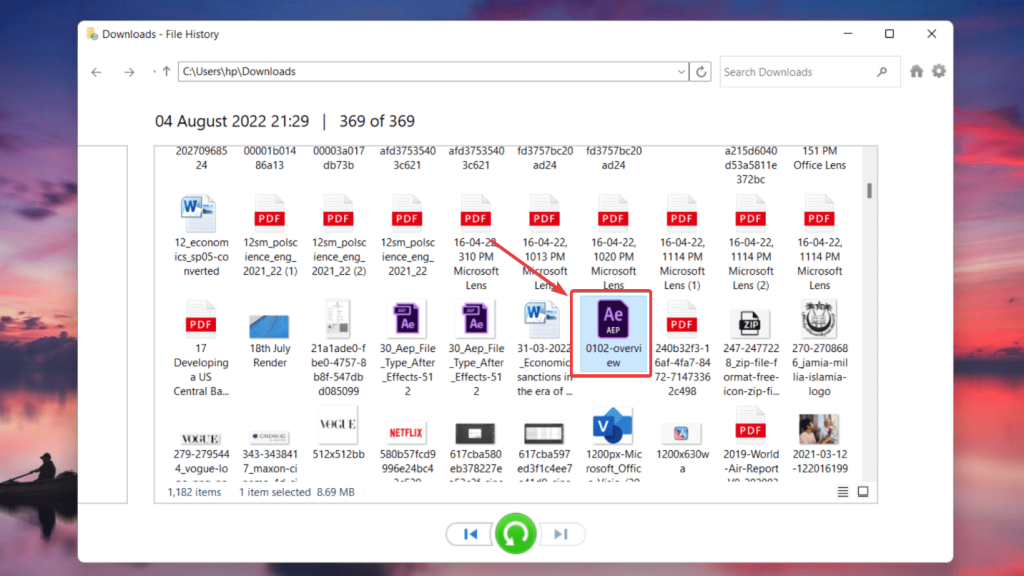Viewport: 1024px width, 576px height.
Task: Open File History settings via the gear icon
Action: [x=938, y=71]
